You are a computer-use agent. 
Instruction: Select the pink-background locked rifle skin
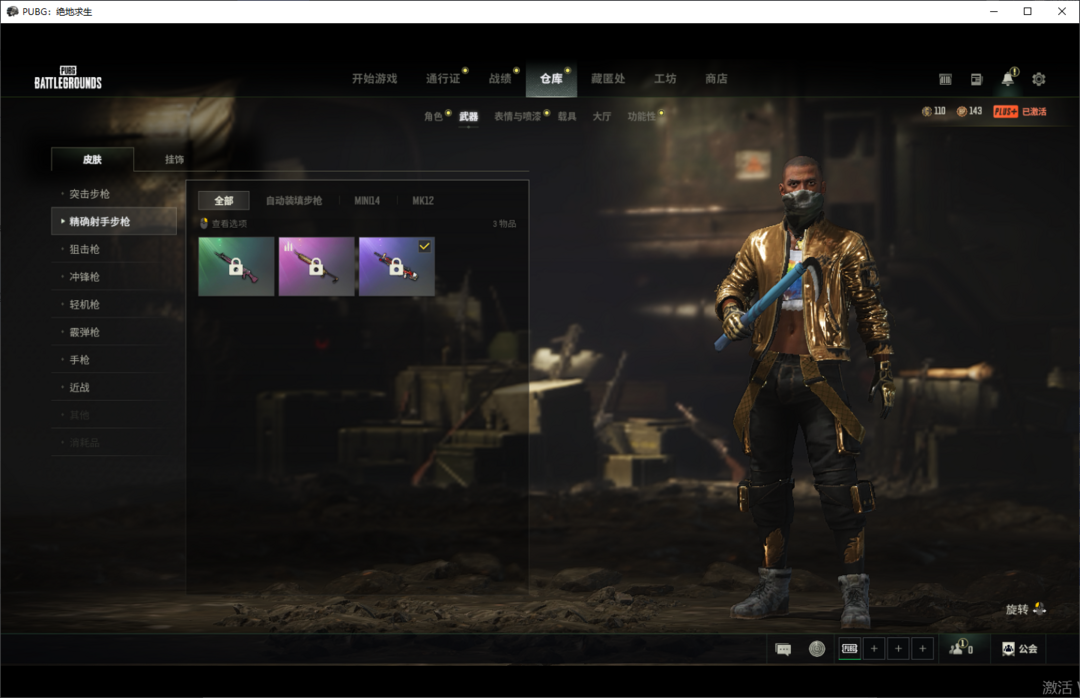click(316, 267)
